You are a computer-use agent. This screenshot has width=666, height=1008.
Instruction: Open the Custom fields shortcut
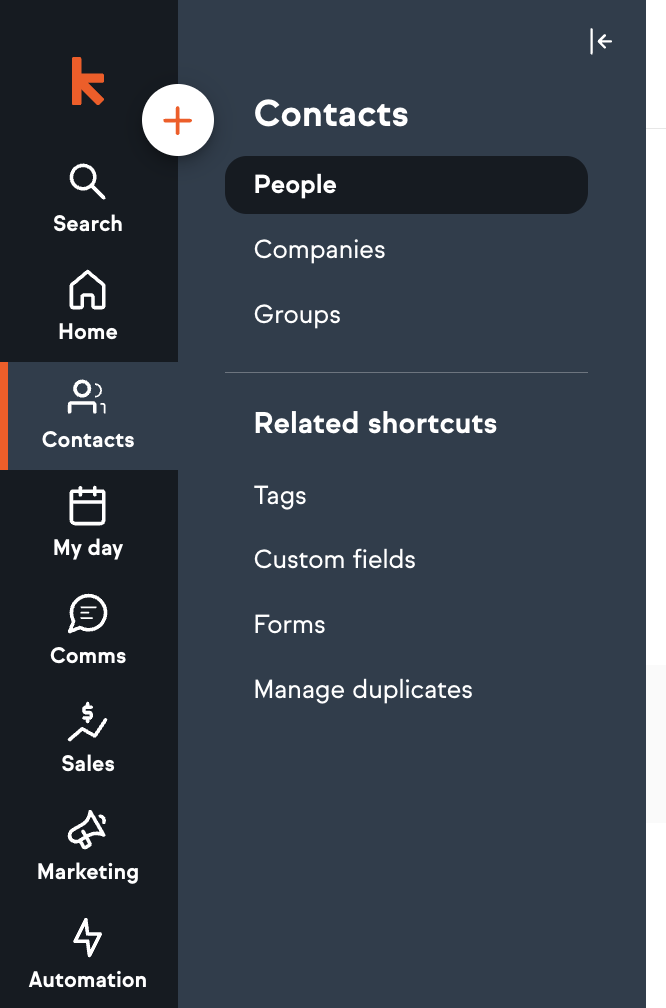point(334,559)
